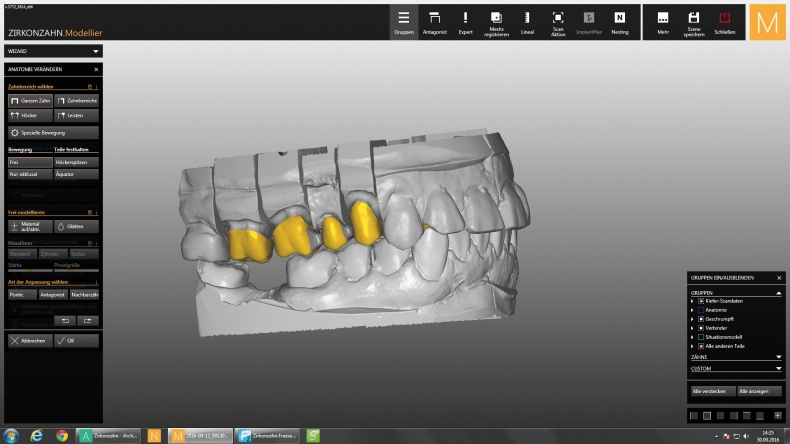Open Google Chrome from taskbar
This screenshot has width=790, height=444.
62,435
